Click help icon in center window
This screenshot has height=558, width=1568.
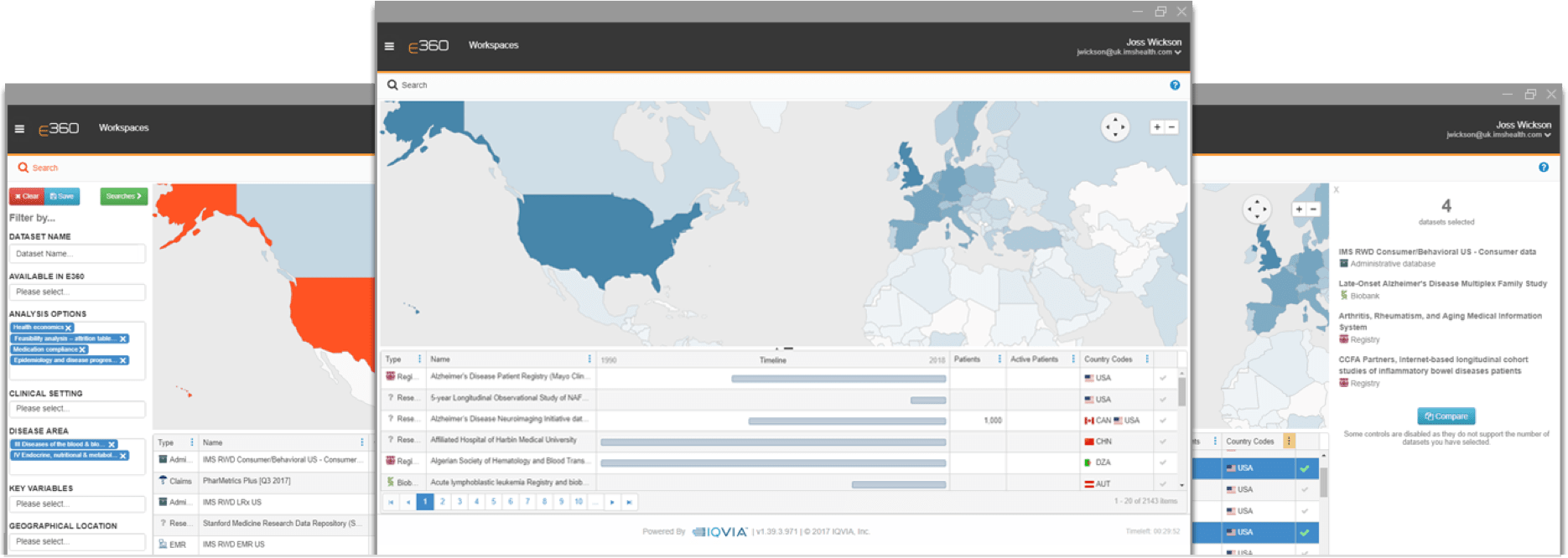(1175, 85)
